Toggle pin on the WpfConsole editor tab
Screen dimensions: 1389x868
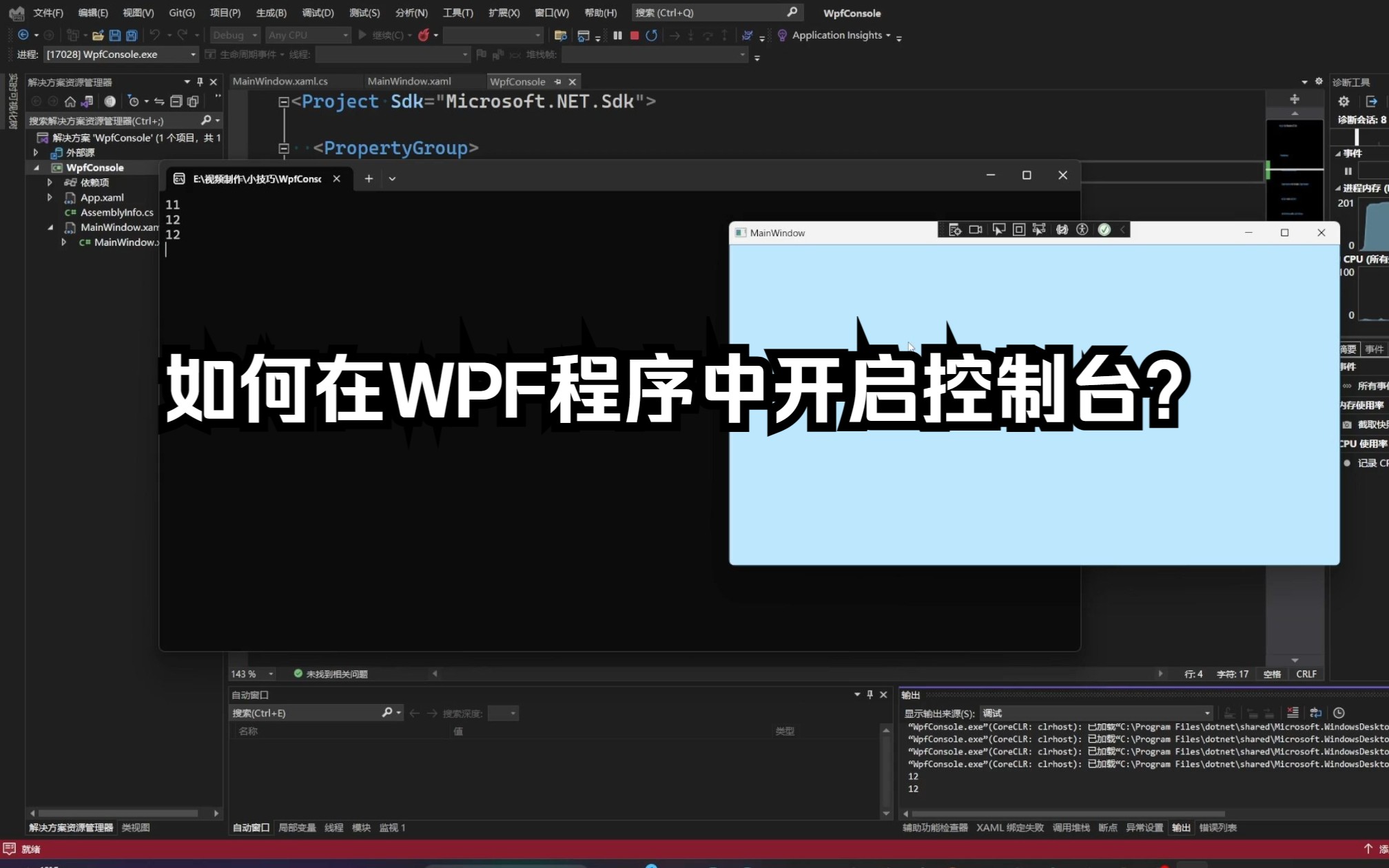click(557, 81)
